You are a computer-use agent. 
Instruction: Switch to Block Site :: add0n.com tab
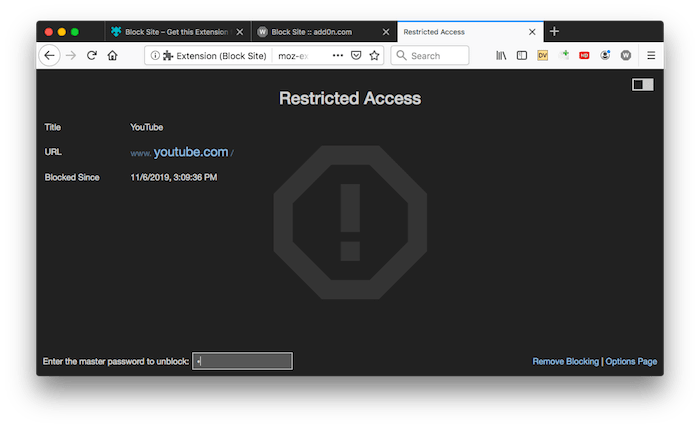[324, 32]
